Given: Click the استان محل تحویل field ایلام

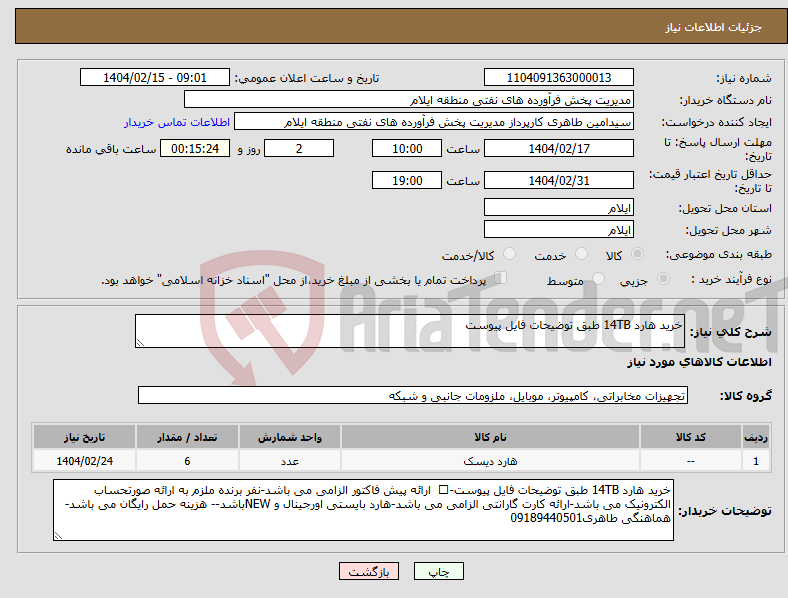Looking at the screenshot, I should coord(558,207).
